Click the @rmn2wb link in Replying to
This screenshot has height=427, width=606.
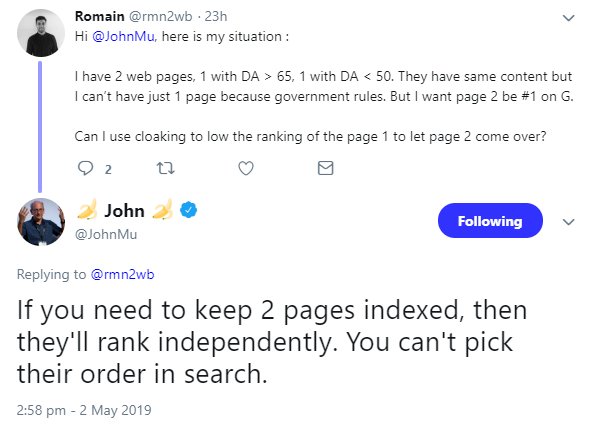[x=123, y=273]
